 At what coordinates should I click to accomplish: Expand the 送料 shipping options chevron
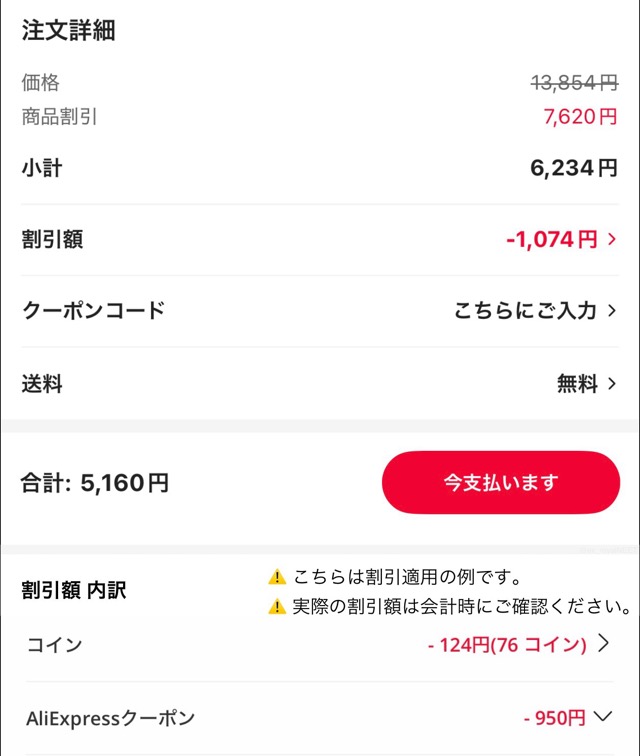point(612,383)
